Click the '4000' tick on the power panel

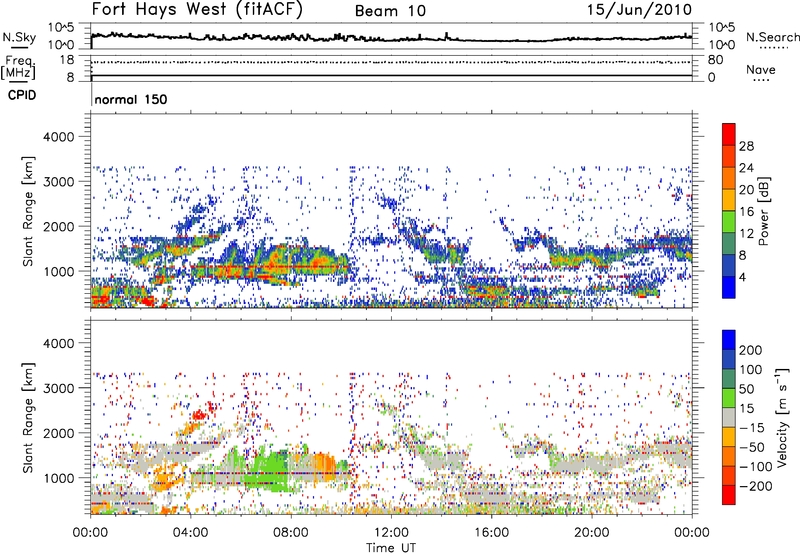pyautogui.click(x=58, y=137)
